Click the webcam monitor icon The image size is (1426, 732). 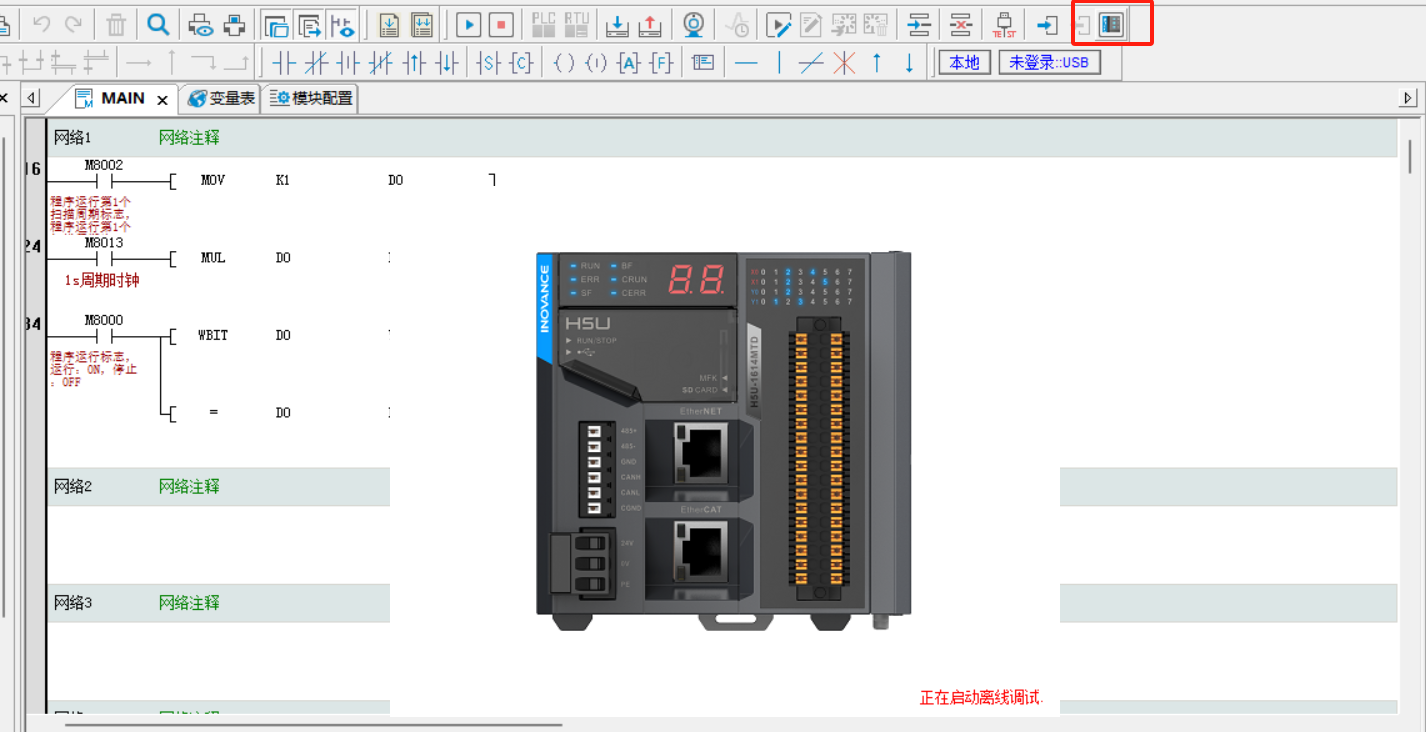[693, 24]
